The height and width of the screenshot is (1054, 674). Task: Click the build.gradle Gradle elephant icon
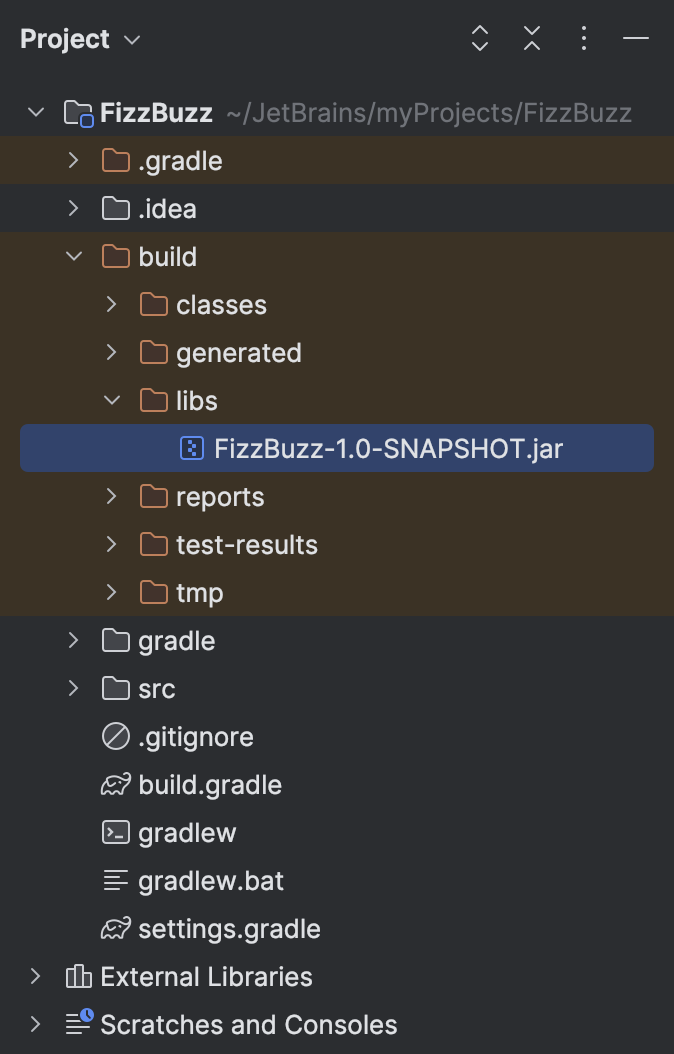[117, 785]
